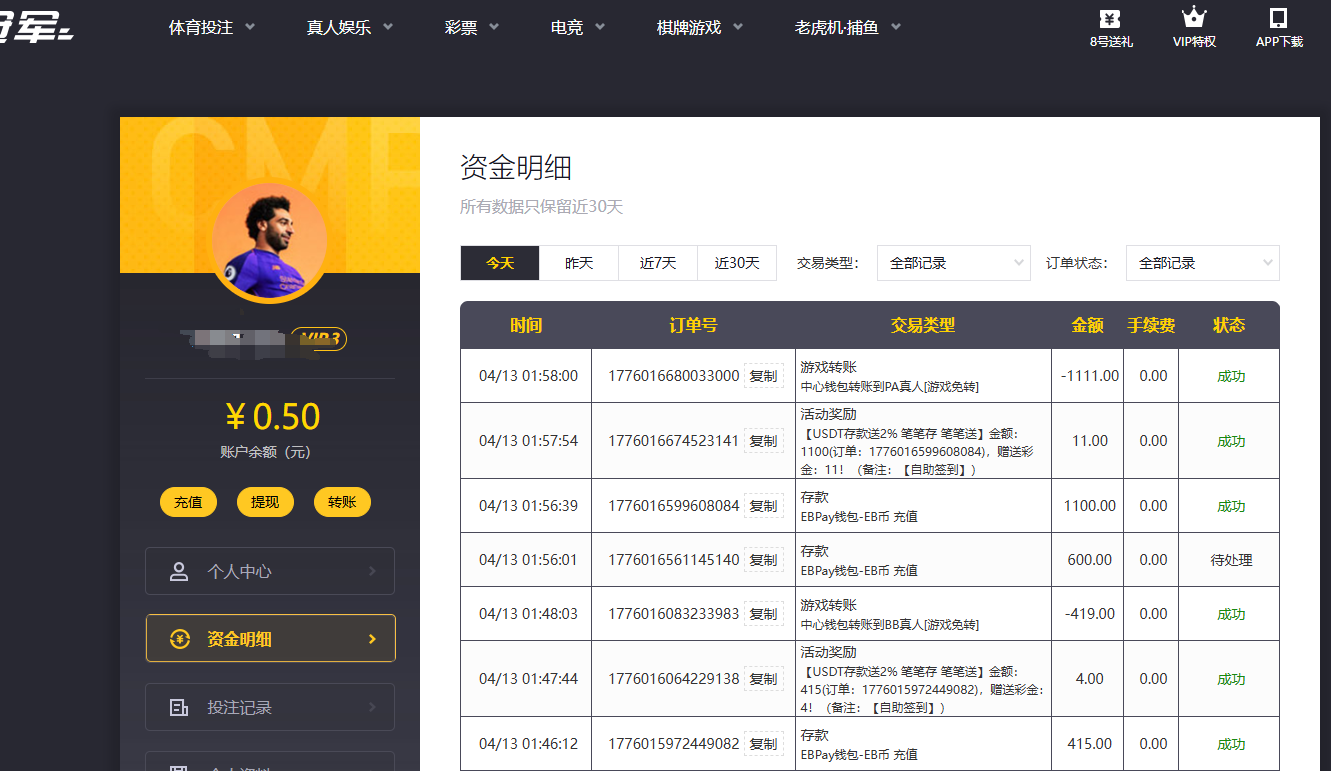Image resolution: width=1331 pixels, height=771 pixels.
Task: Click the 转账 transfer button
Action: coord(342,502)
